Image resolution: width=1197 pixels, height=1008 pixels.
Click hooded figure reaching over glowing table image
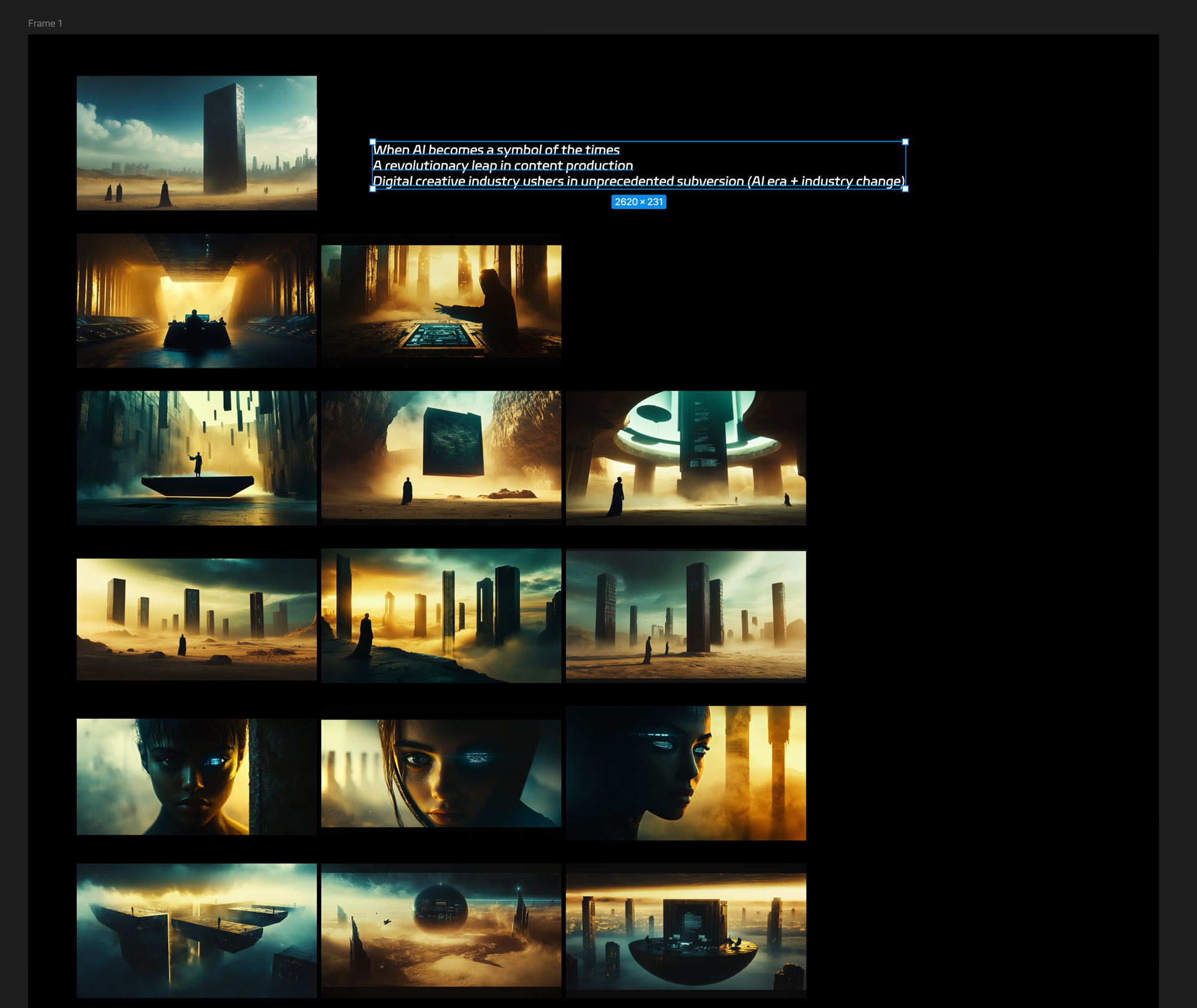pyautogui.click(x=441, y=300)
